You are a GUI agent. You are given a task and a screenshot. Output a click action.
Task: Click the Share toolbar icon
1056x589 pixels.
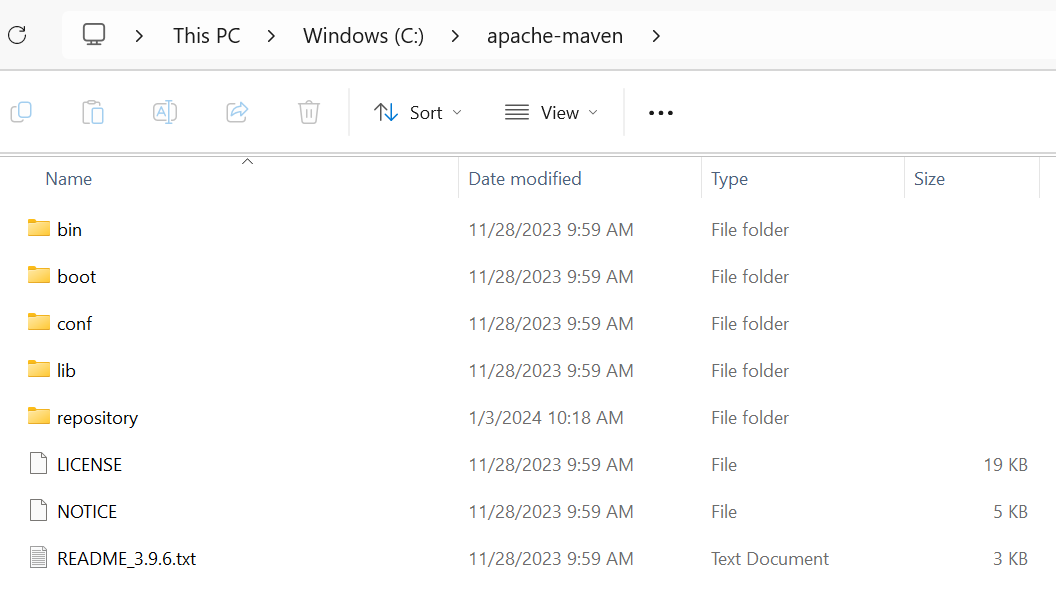(x=237, y=112)
